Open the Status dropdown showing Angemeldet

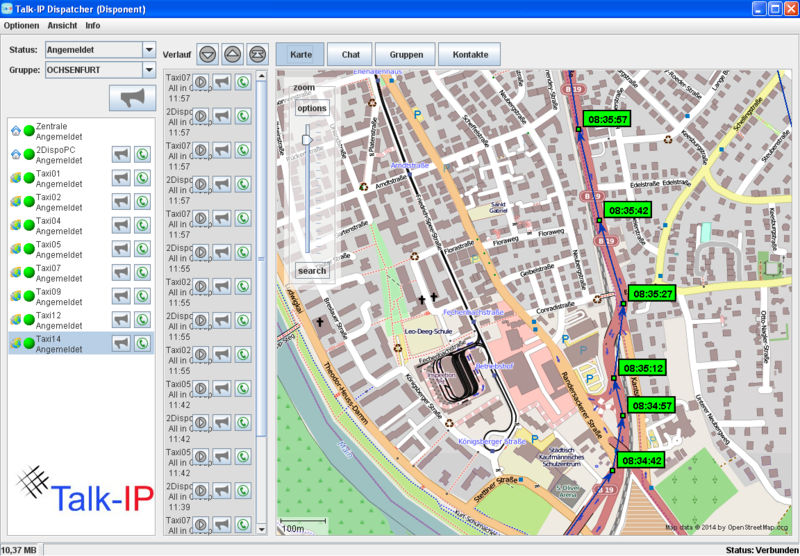[149, 50]
